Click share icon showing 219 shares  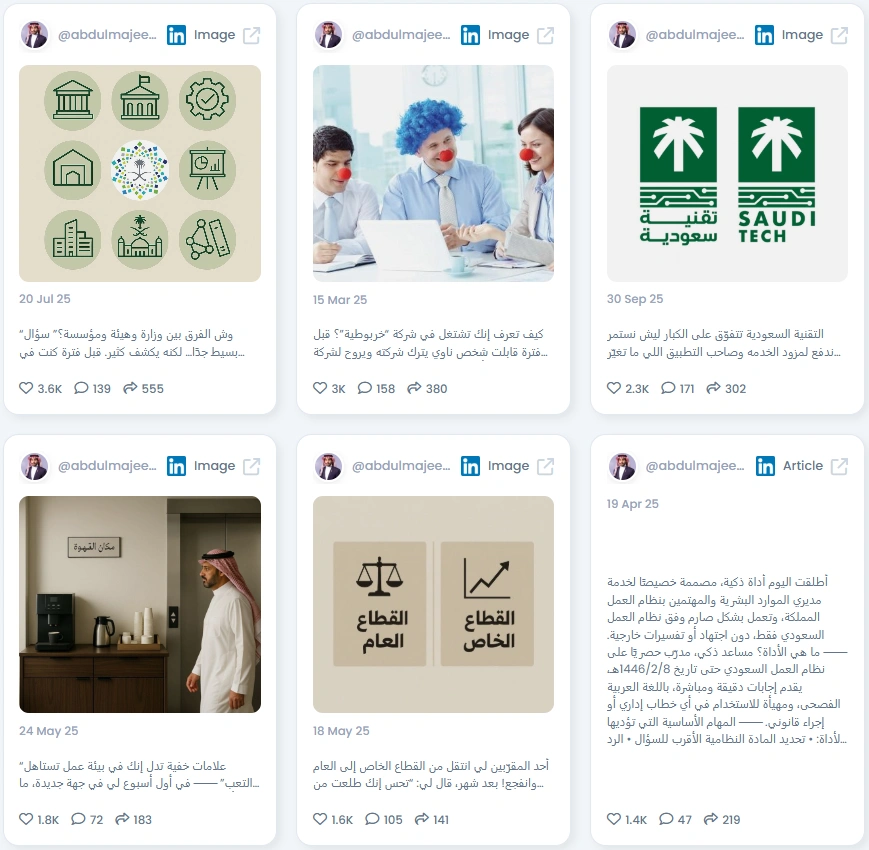[710, 819]
